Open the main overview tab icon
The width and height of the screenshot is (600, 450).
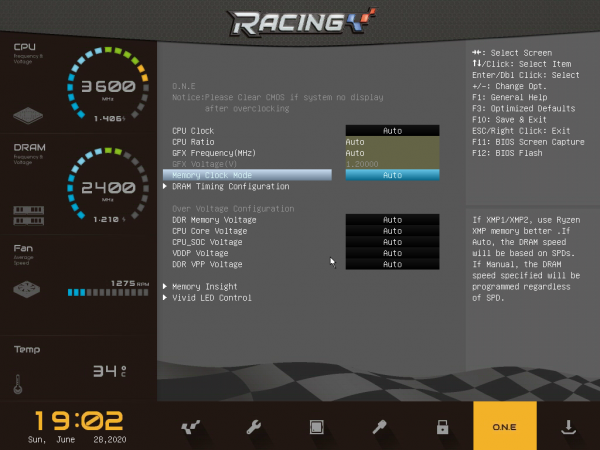tap(190, 427)
